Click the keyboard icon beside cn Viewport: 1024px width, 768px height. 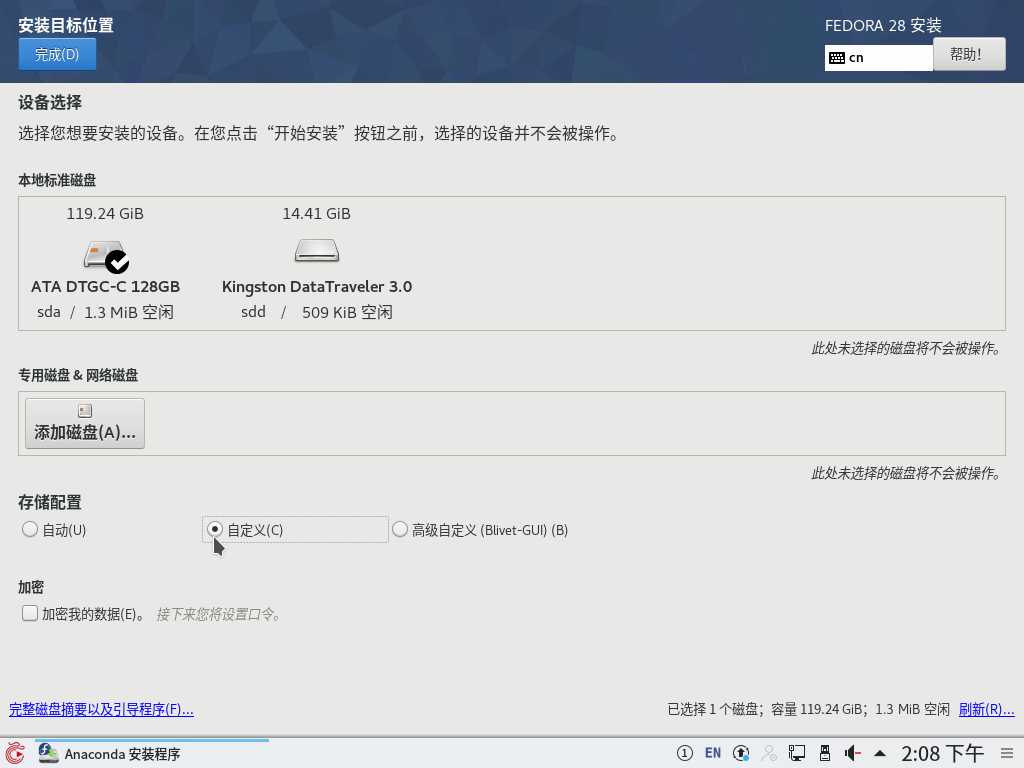837,58
